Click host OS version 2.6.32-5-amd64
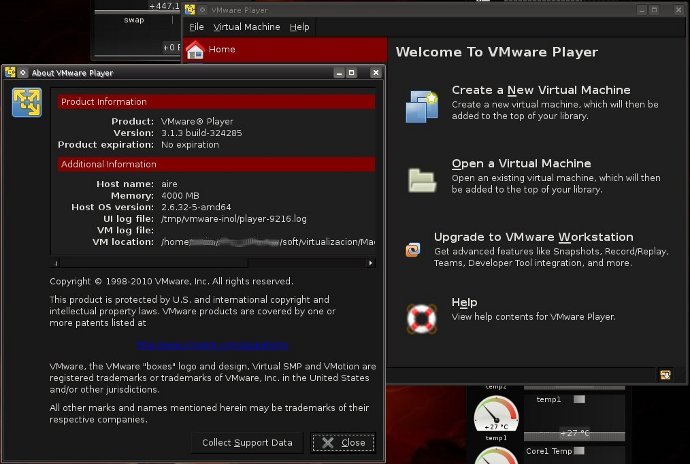The height and width of the screenshot is (464, 690). pos(196,207)
